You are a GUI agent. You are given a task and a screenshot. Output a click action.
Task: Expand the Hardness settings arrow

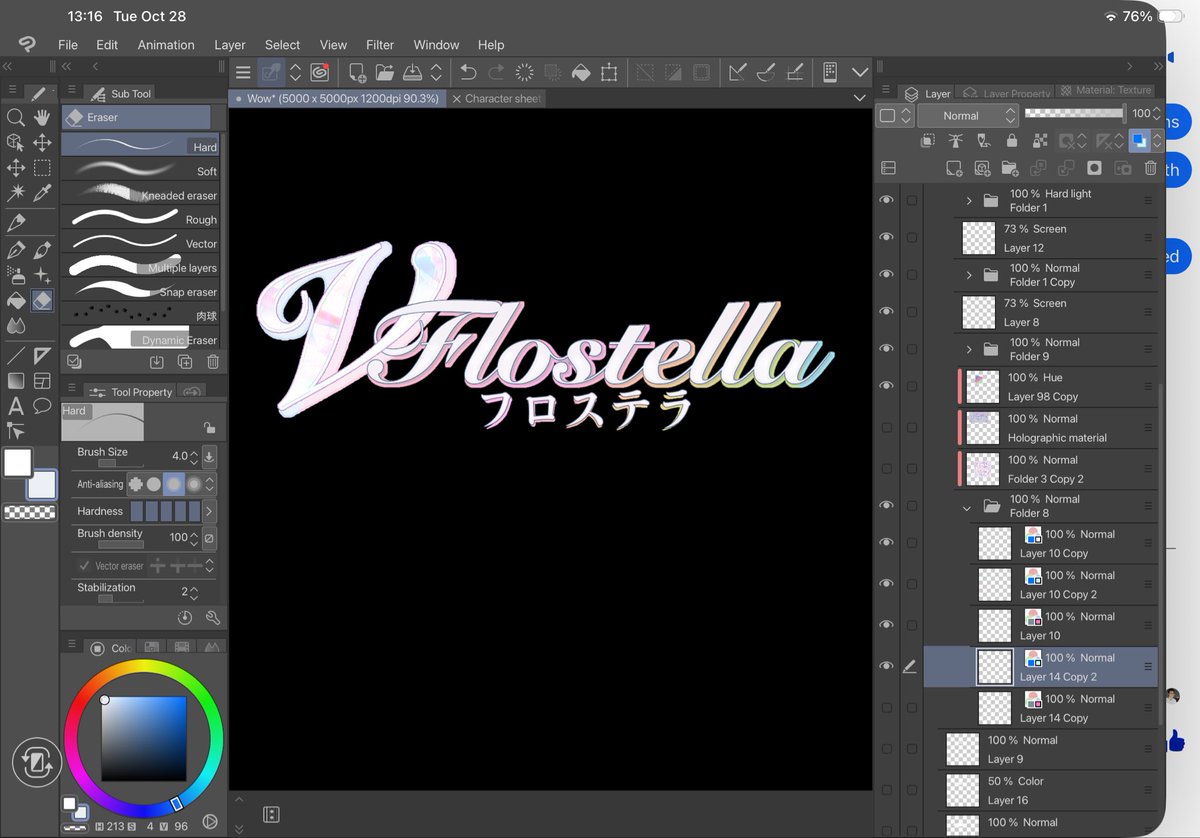click(209, 511)
